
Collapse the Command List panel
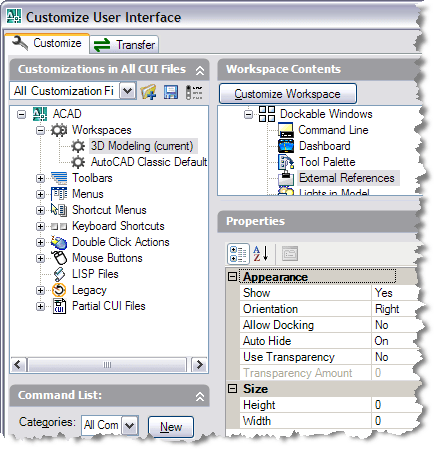(x=200, y=396)
